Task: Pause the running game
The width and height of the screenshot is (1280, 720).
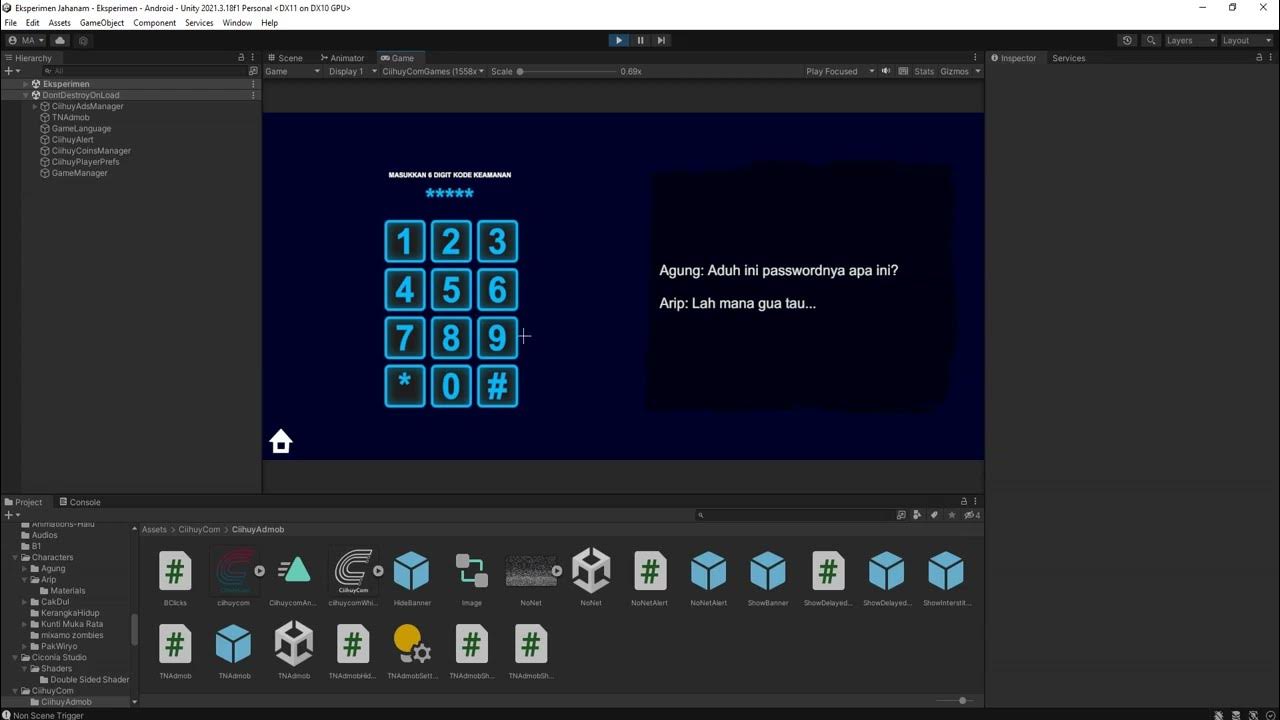Action: 641,40
